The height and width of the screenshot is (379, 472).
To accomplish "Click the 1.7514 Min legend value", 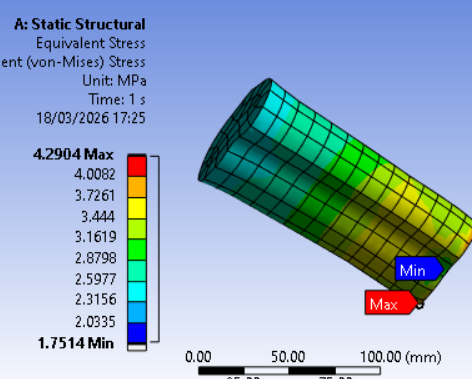I will (x=76, y=343).
